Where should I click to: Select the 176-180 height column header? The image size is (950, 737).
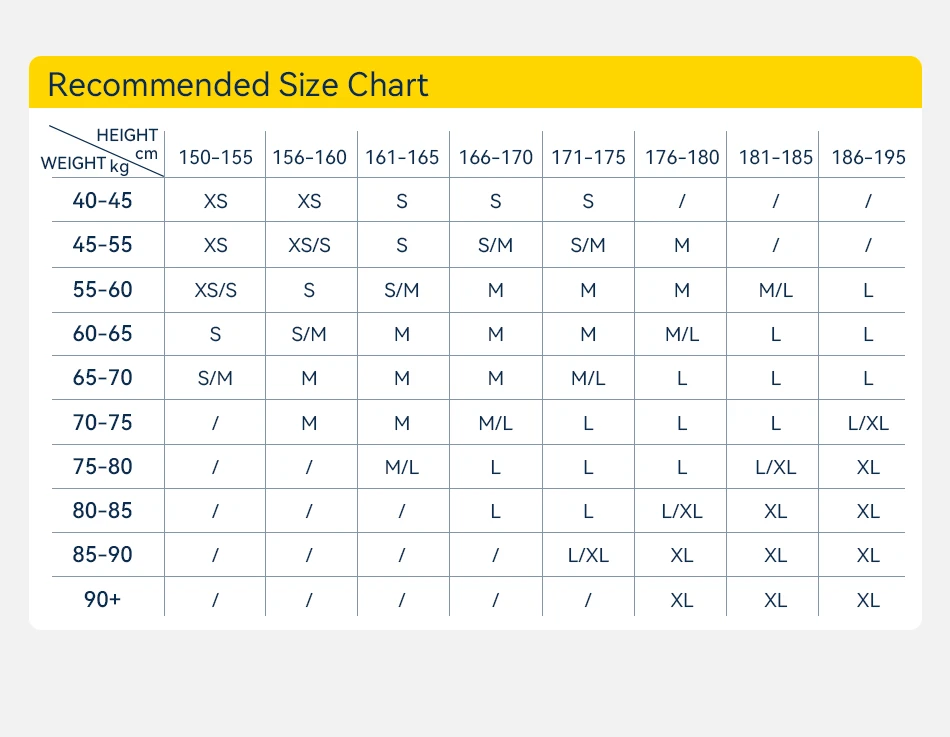point(682,157)
